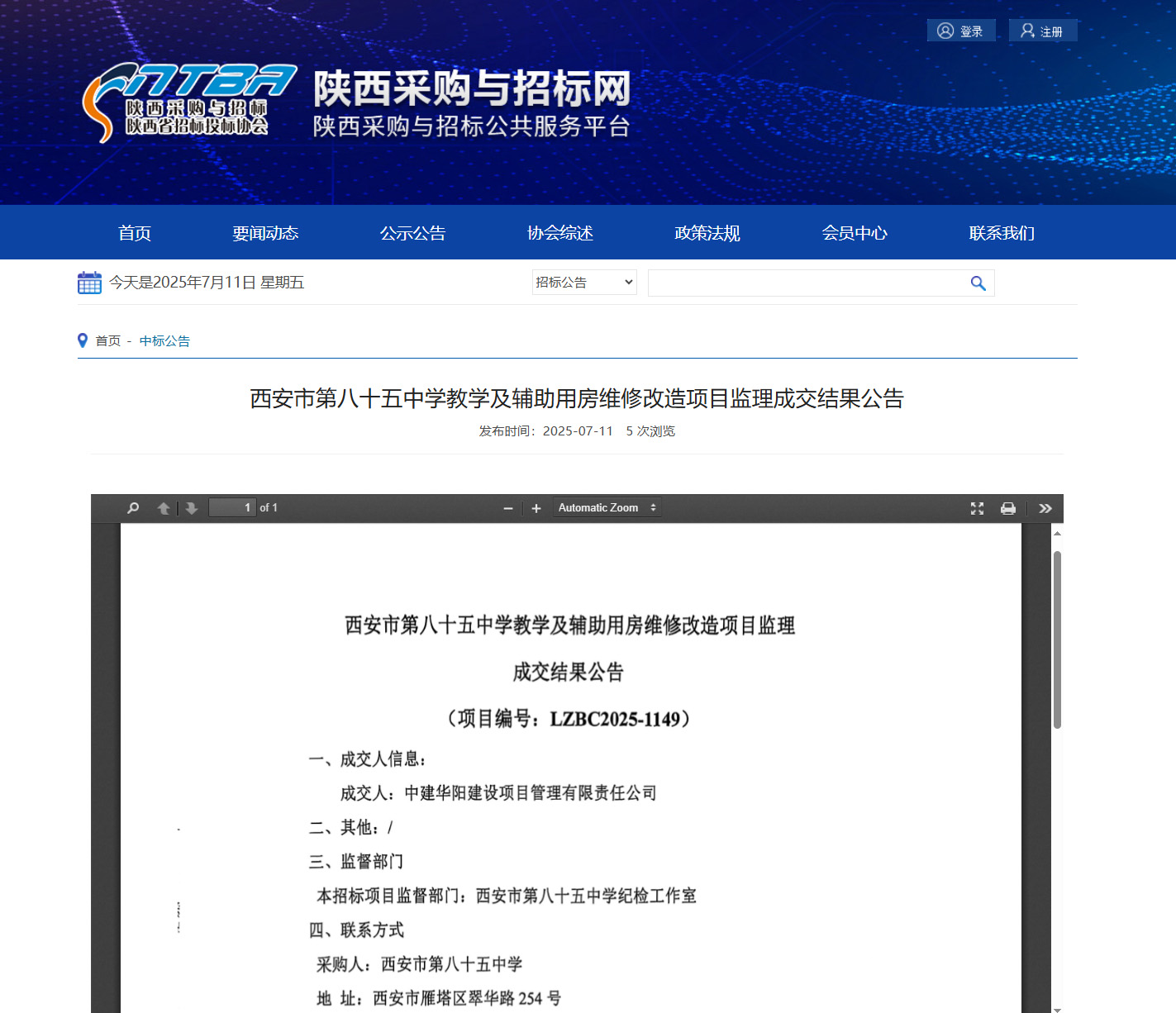The image size is (1176, 1013).
Task: Click the search magnifier icon in the search box
Action: (x=978, y=283)
